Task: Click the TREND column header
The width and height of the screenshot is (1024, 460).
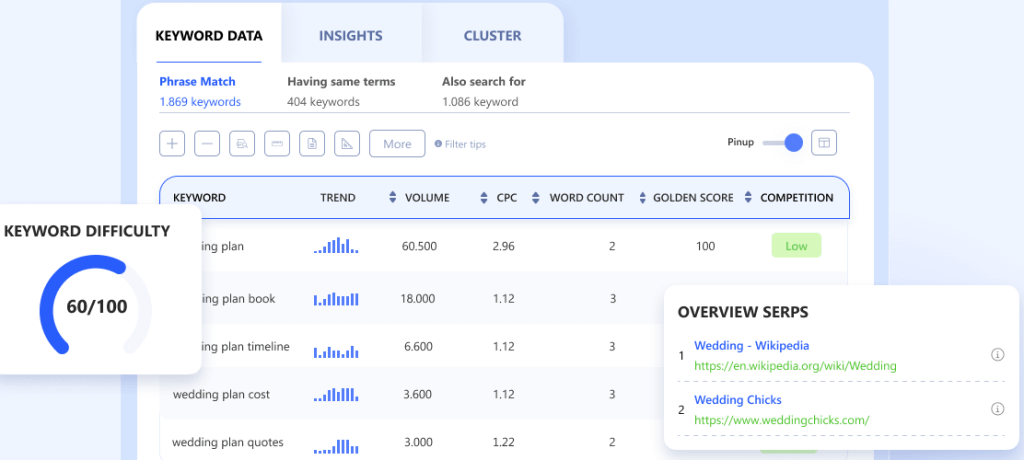Action: (338, 197)
